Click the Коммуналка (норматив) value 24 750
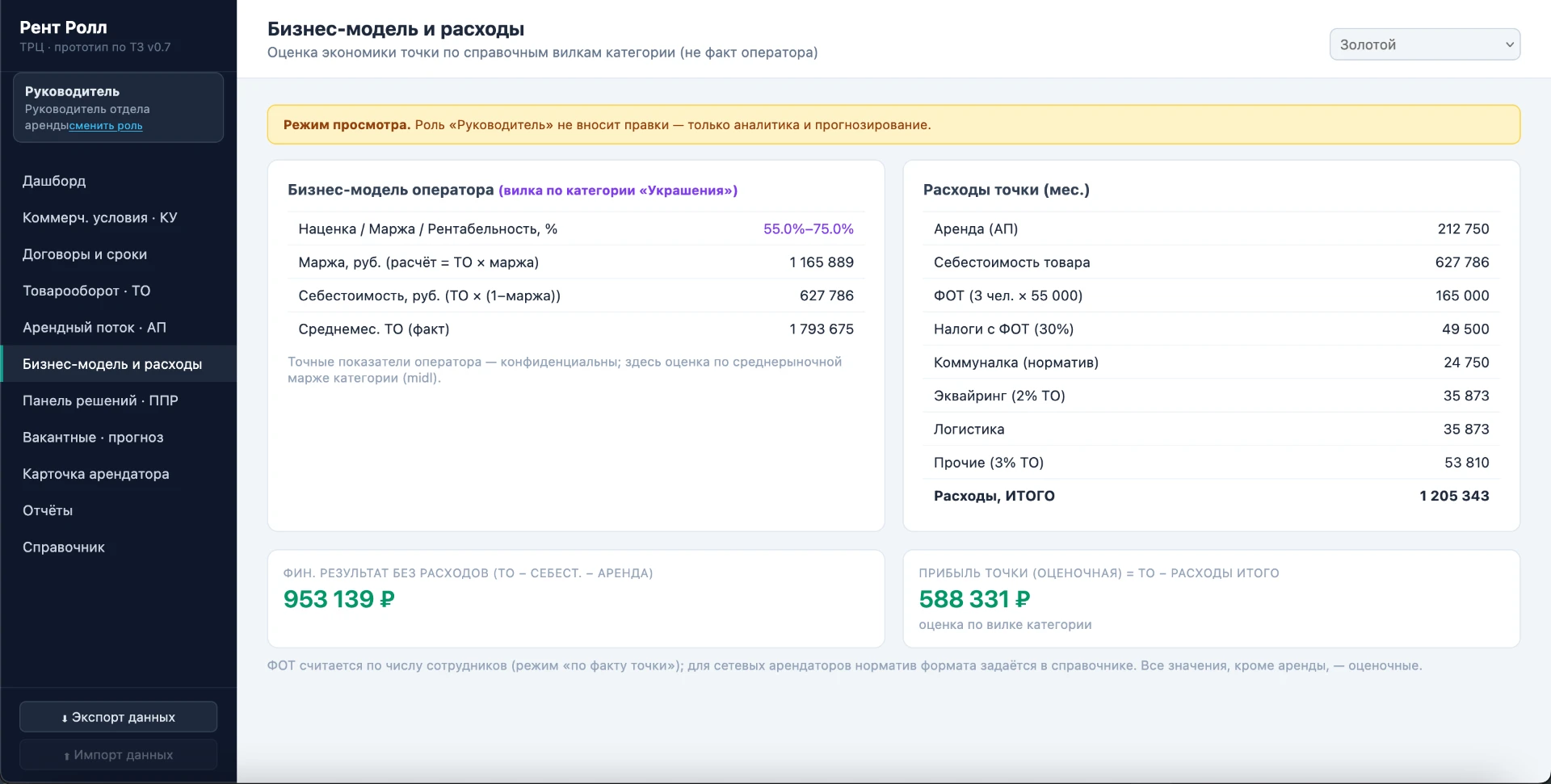Viewport: 1551px width, 784px height. [x=1466, y=363]
